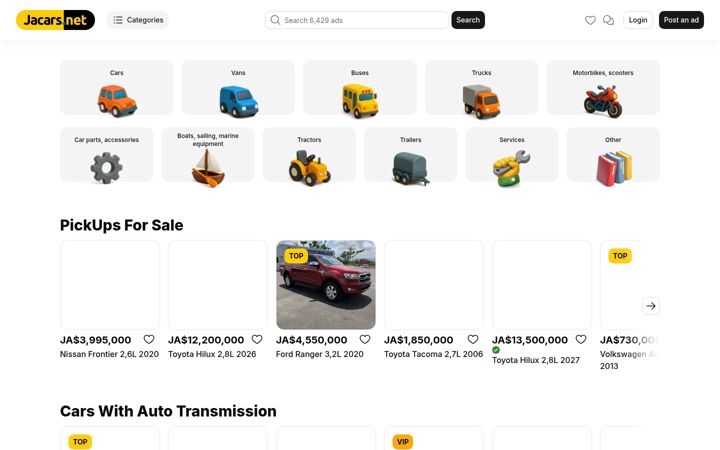
Task: Open the Categories menu
Action: point(138,20)
